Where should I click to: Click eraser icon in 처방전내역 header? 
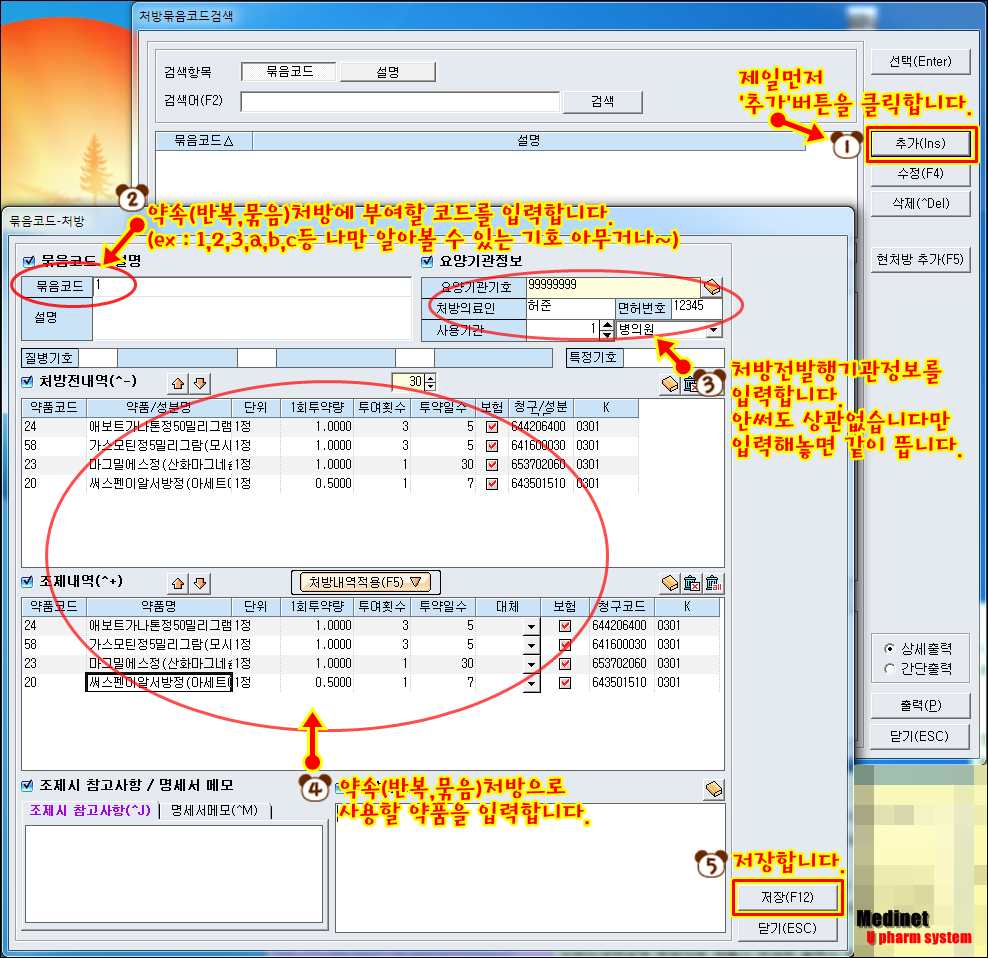670,384
